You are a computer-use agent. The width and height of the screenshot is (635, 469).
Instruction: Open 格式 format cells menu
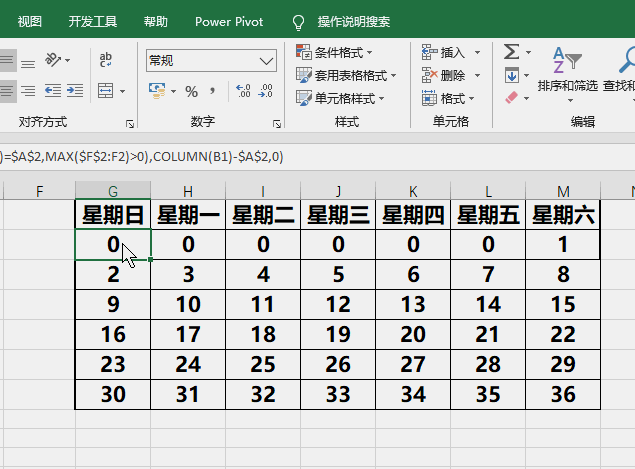click(x=448, y=98)
